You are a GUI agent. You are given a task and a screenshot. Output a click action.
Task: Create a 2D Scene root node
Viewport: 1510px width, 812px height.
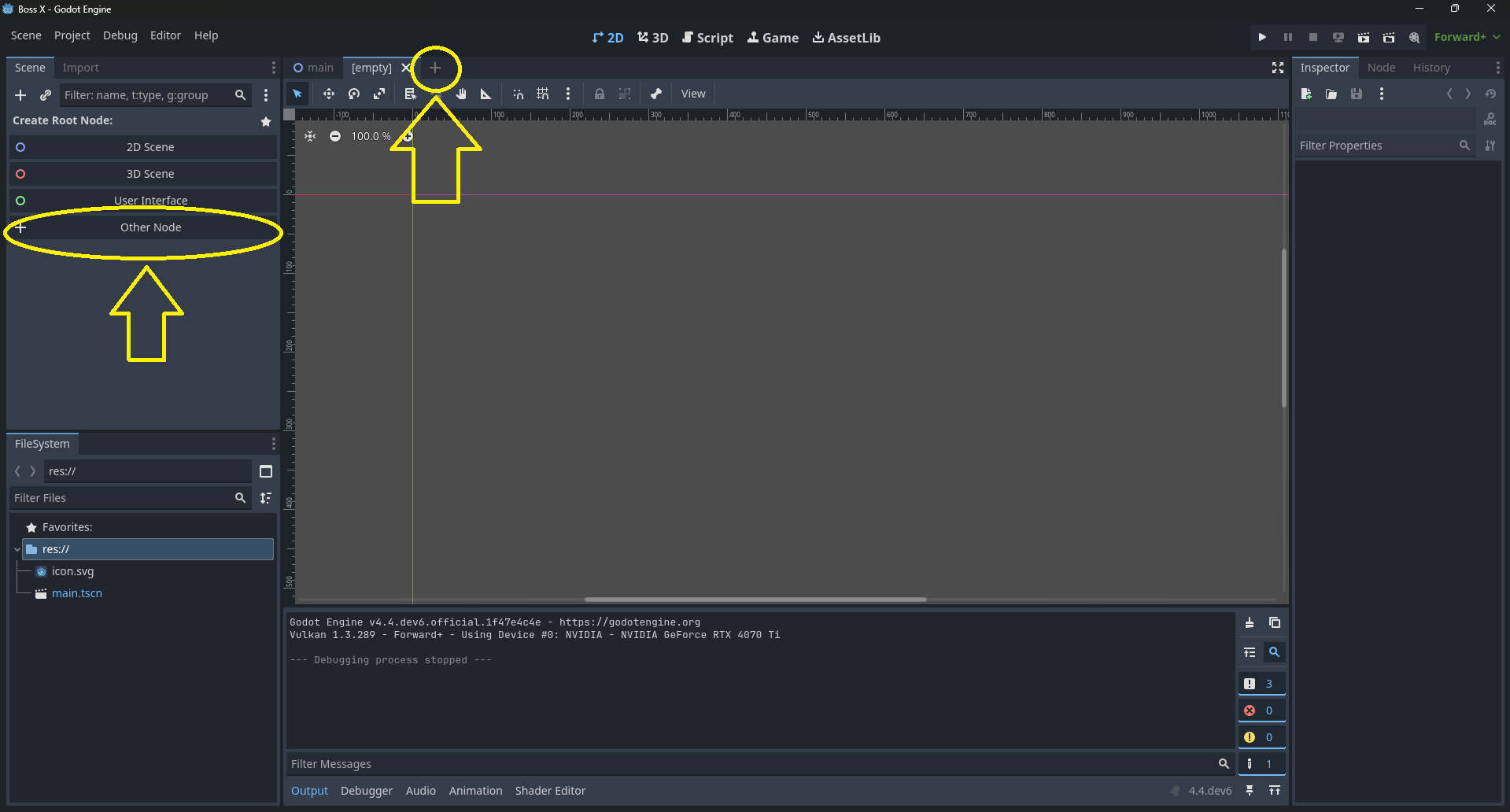143,147
